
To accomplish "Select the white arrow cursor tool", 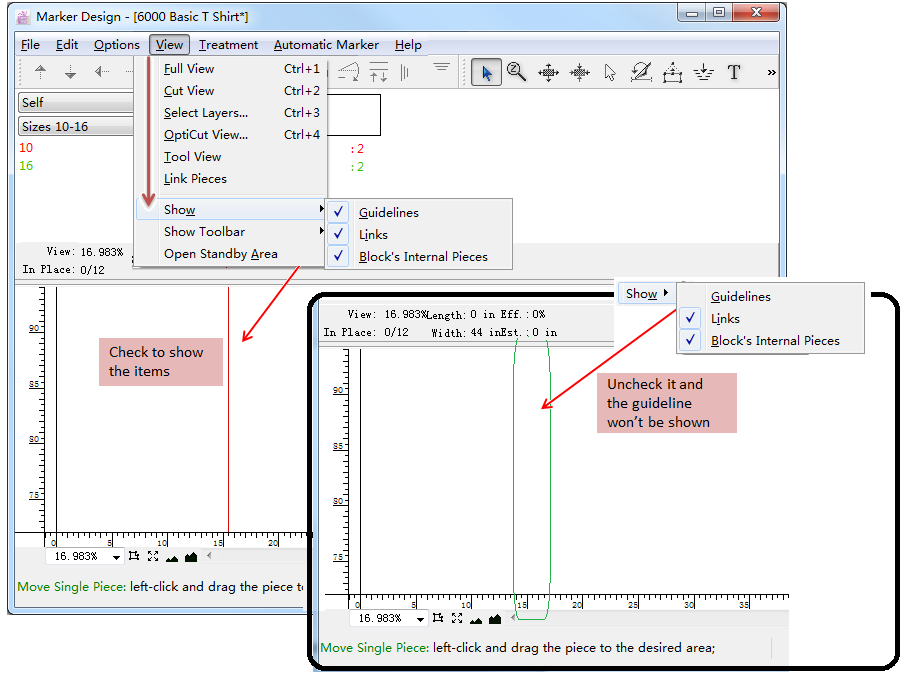I will click(x=610, y=72).
